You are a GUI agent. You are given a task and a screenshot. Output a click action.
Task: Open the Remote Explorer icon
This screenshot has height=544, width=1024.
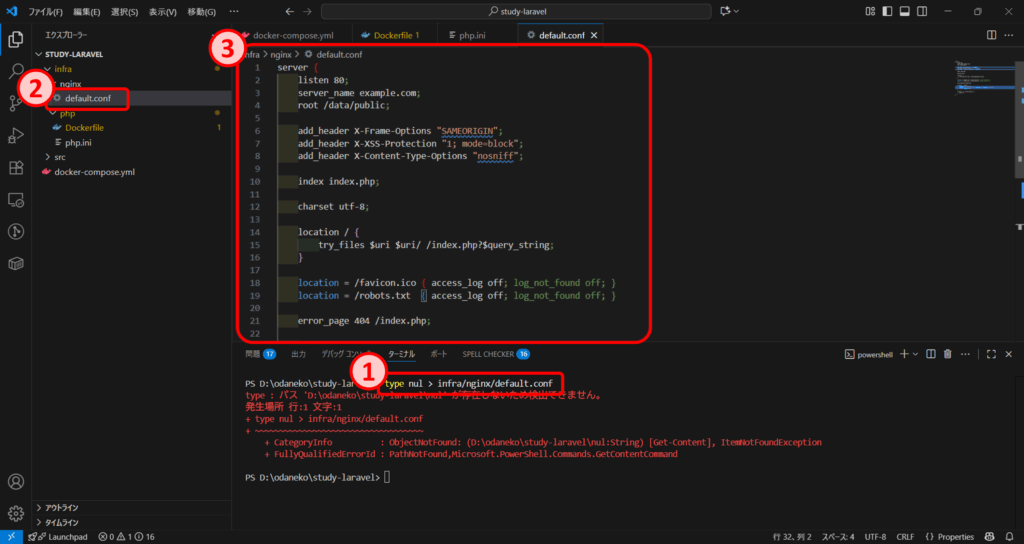(16, 200)
